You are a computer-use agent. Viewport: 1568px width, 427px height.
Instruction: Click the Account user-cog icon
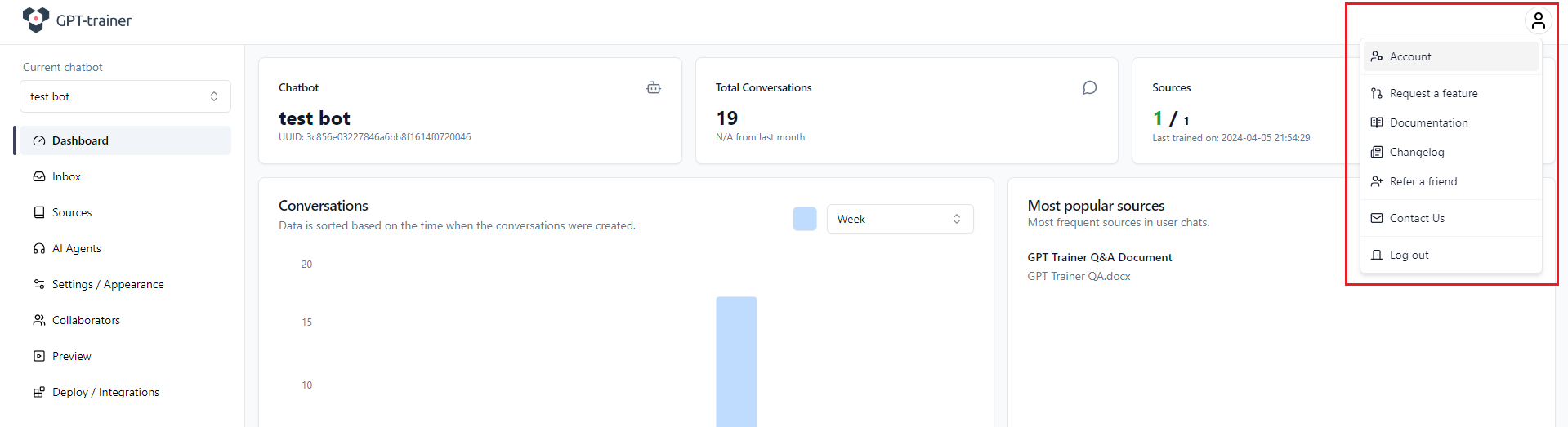[x=1377, y=56]
